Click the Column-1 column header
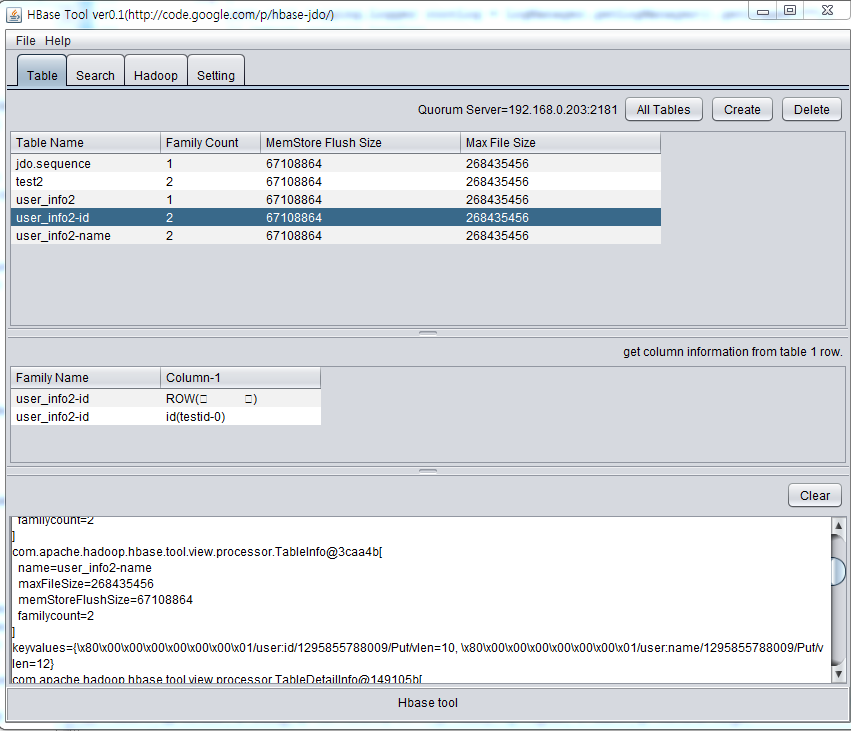The image size is (851, 731). [240, 378]
